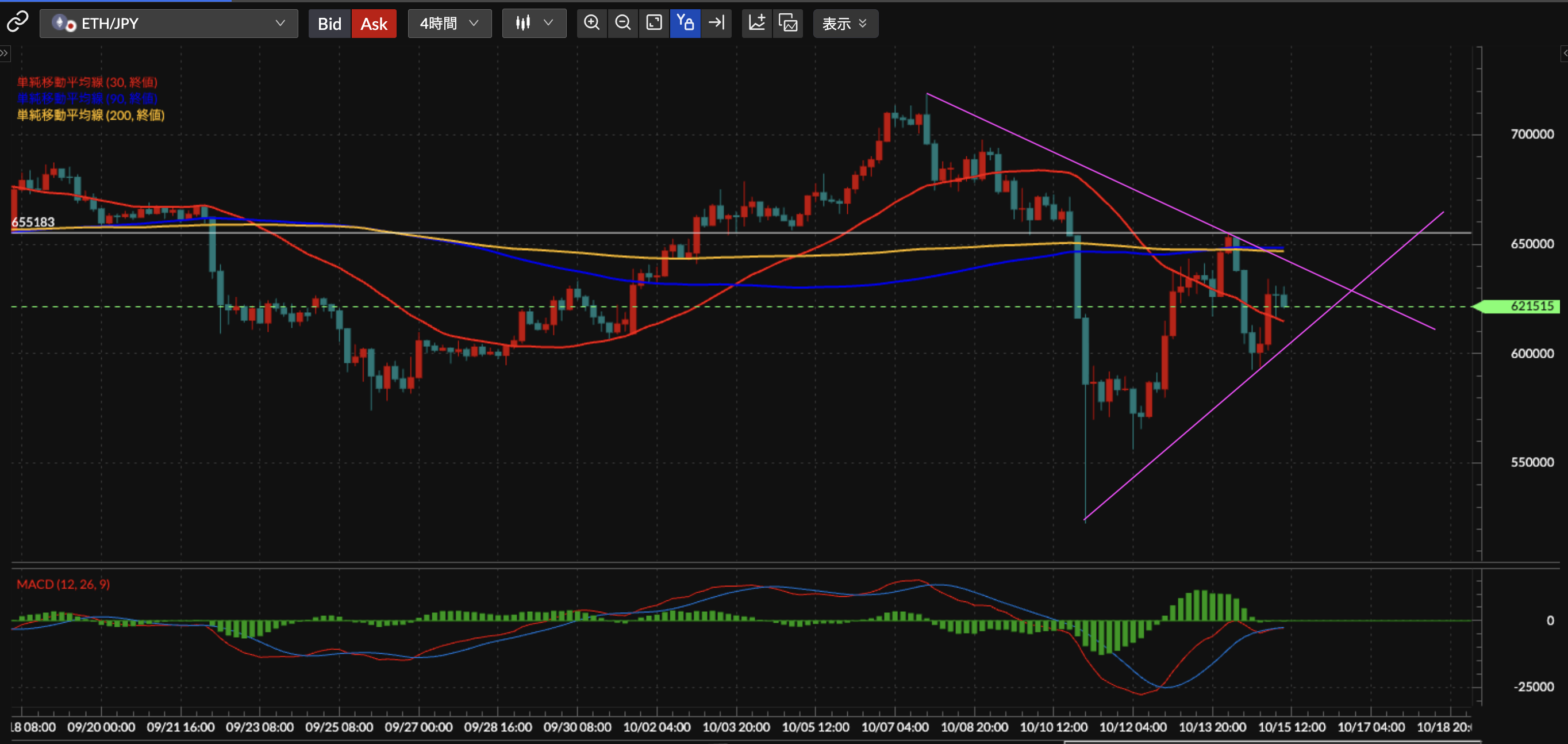Image resolution: width=1568 pixels, height=744 pixels.
Task: Switch price display to Ask
Action: tap(374, 24)
